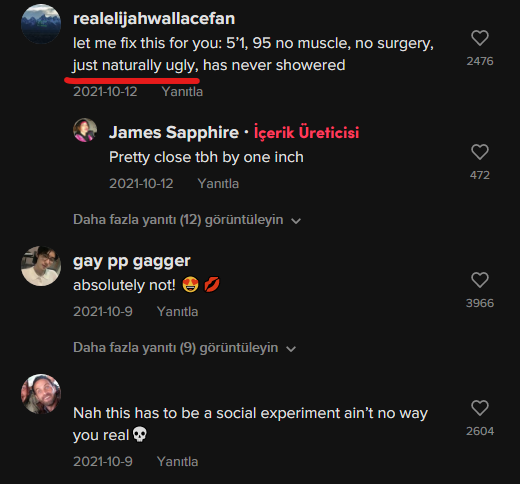The image size is (520, 484).
Task: Like the 'social experiment' comment heart
Action: (480, 408)
